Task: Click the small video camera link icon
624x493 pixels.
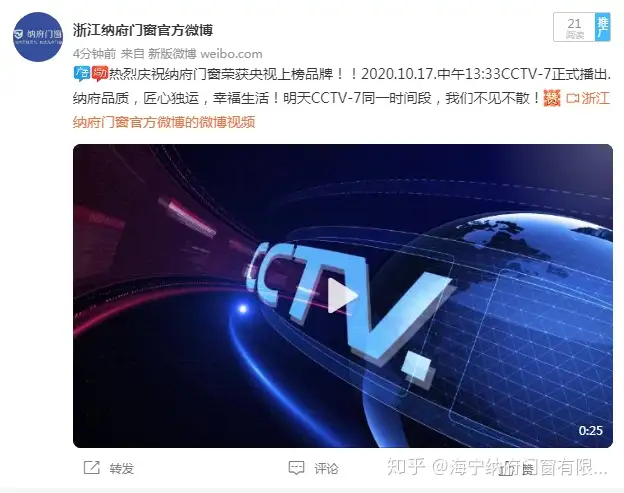Action: pyautogui.click(x=572, y=98)
